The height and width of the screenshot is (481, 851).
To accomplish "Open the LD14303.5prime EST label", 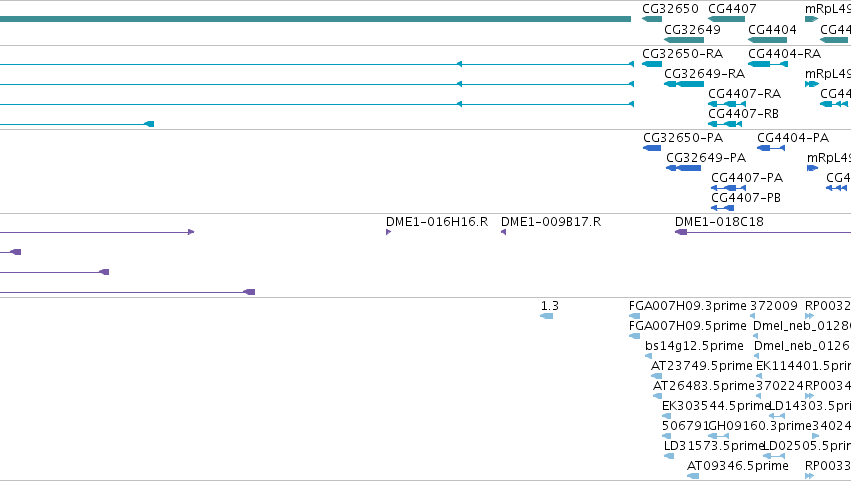I will pos(810,406).
